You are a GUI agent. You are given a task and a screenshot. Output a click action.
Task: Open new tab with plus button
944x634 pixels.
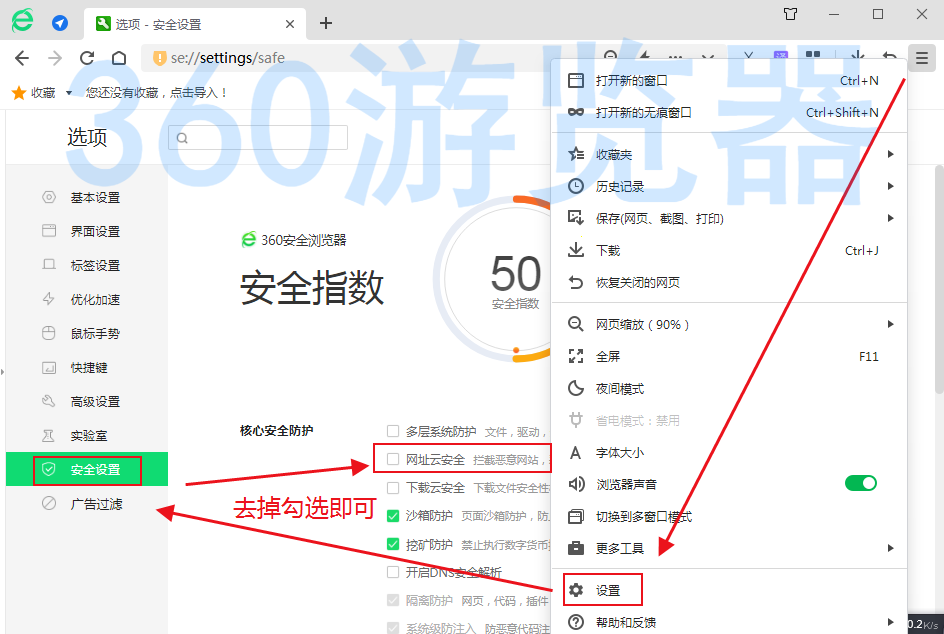[x=326, y=23]
